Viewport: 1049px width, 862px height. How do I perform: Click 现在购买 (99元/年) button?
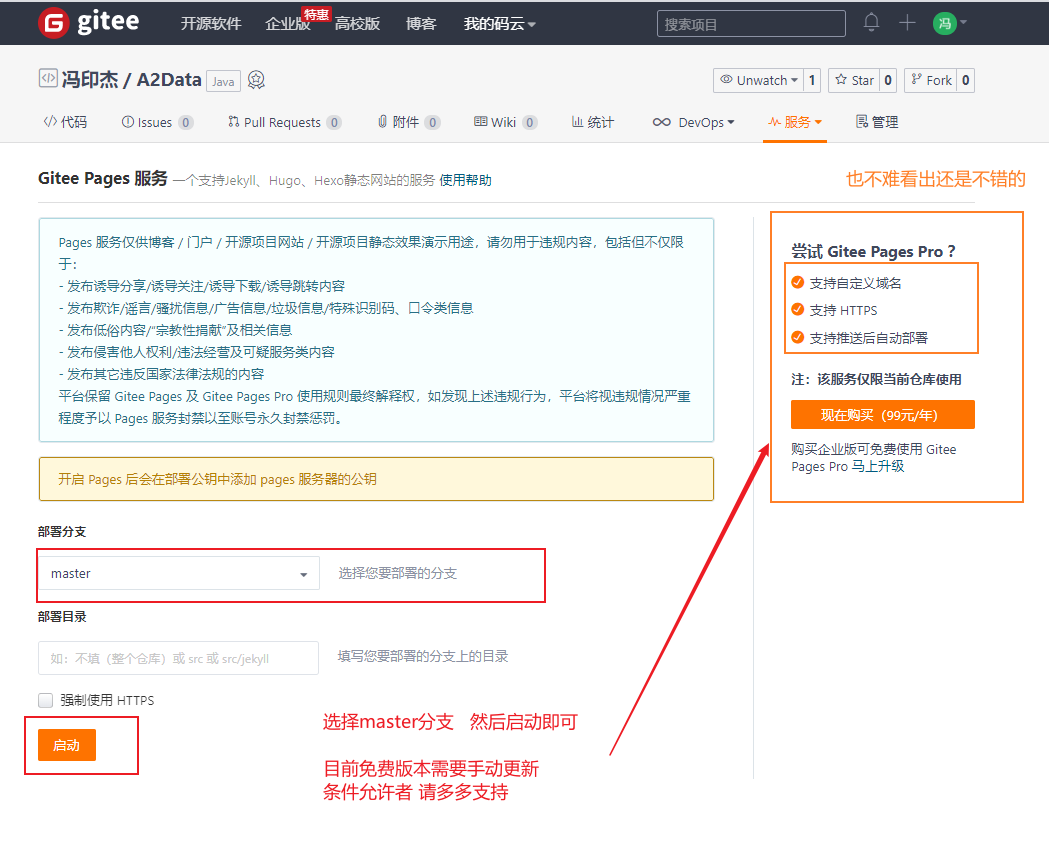tap(882, 415)
